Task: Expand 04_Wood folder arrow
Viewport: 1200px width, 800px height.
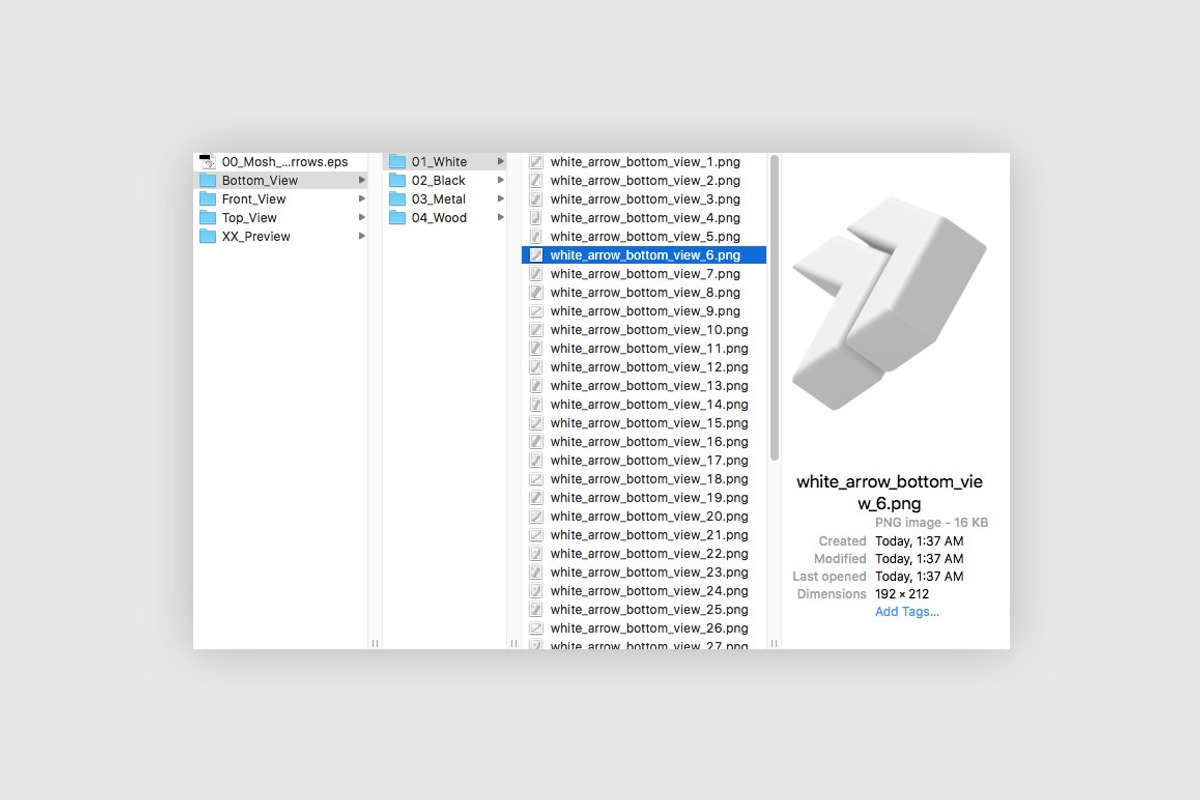Action: 501,218
